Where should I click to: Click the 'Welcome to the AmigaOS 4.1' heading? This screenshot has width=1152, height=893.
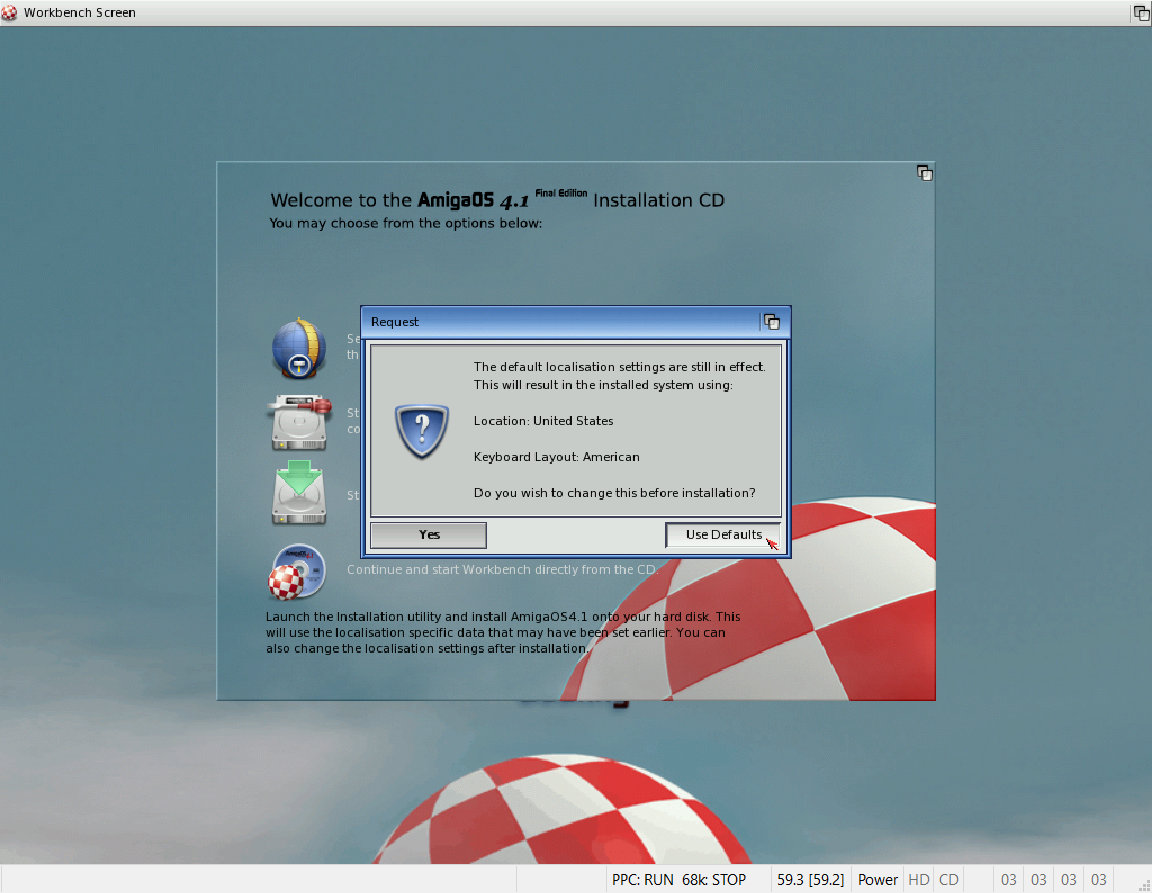pos(497,200)
